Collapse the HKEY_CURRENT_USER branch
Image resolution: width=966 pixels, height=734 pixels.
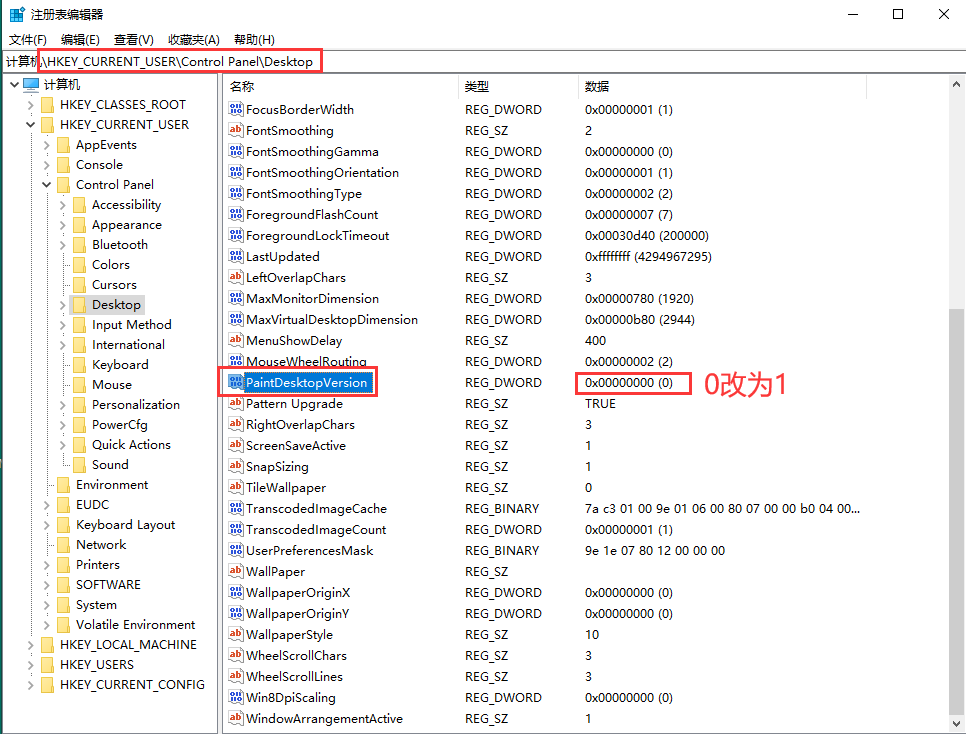pos(31,125)
